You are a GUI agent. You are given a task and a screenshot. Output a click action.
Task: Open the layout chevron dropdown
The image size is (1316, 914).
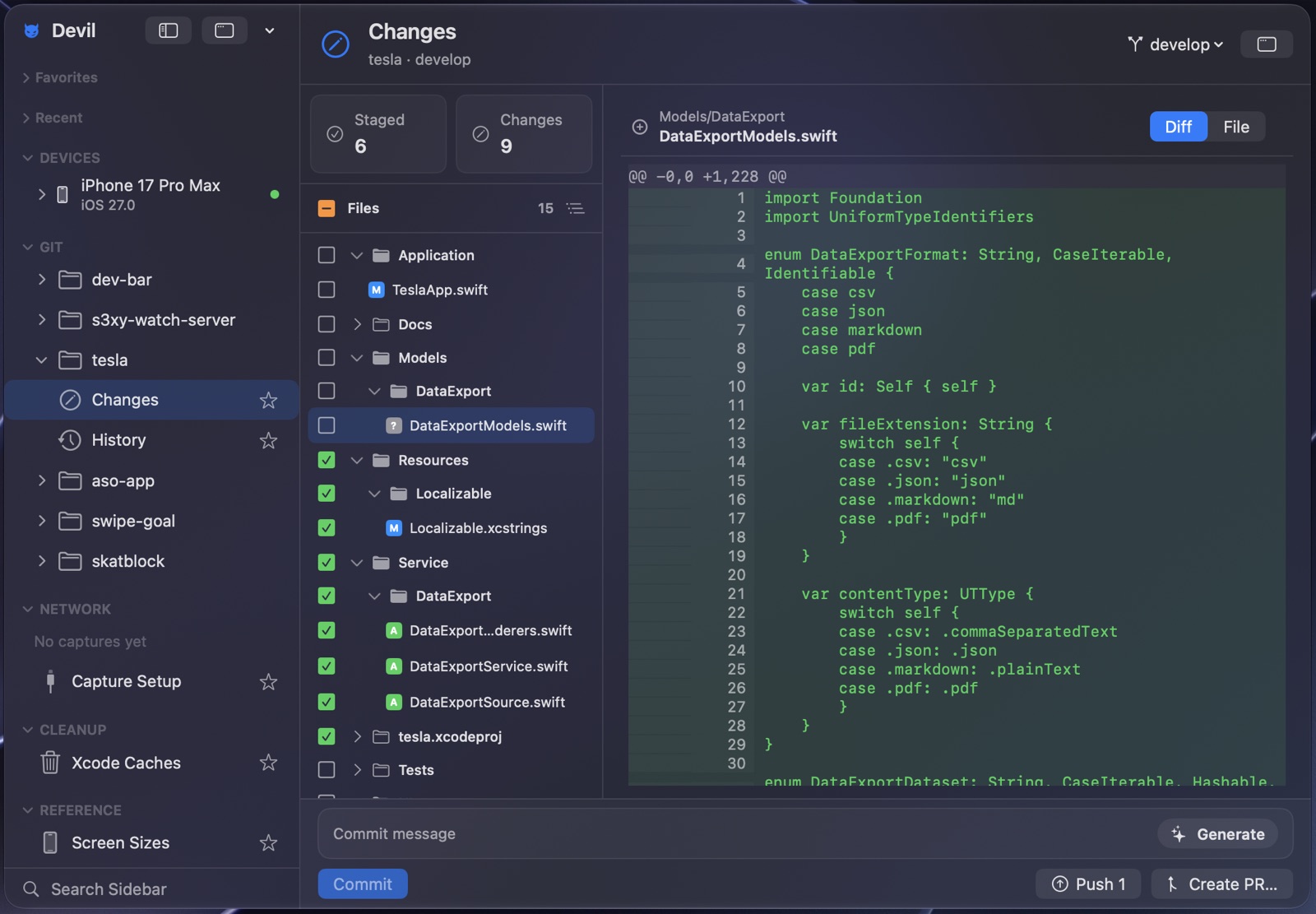tap(269, 30)
